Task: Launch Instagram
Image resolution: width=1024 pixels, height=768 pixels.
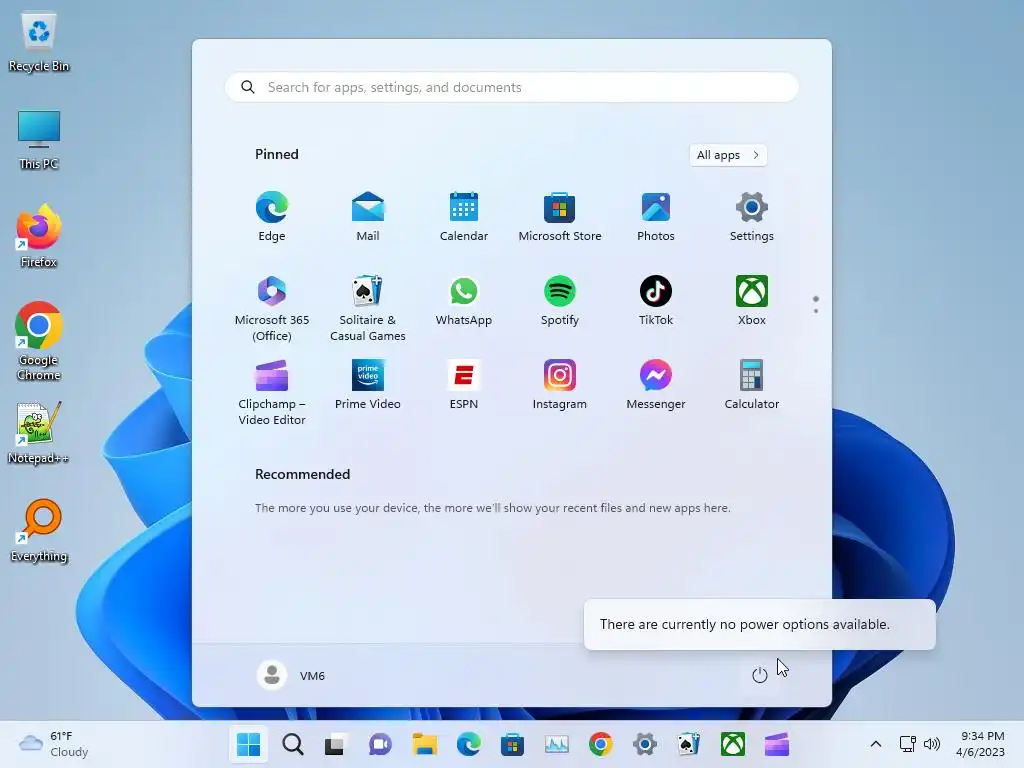Action: 560,385
